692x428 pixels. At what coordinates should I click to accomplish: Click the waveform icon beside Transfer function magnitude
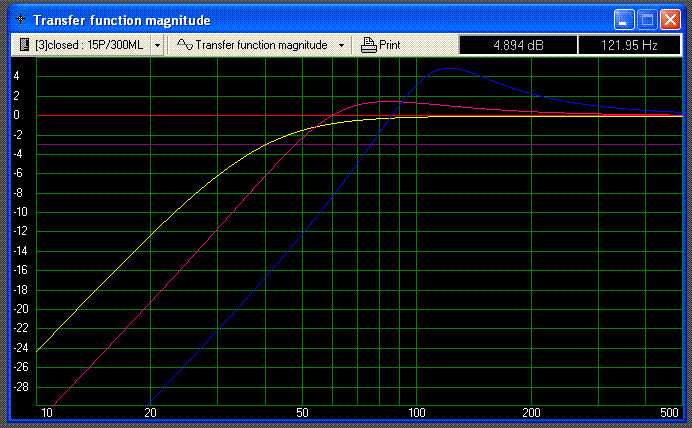tap(184, 45)
